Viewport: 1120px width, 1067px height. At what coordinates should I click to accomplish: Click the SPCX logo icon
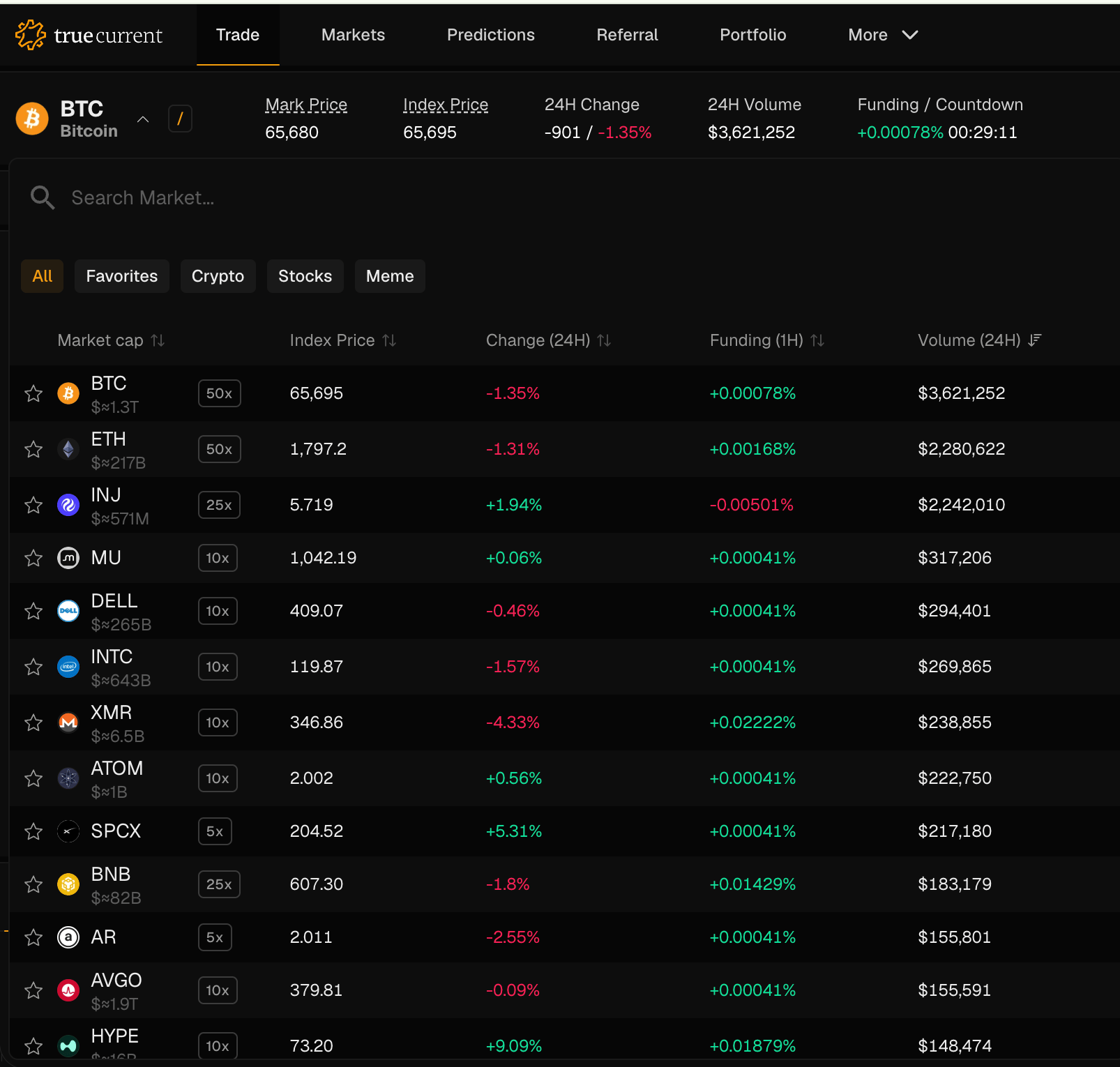pos(68,831)
